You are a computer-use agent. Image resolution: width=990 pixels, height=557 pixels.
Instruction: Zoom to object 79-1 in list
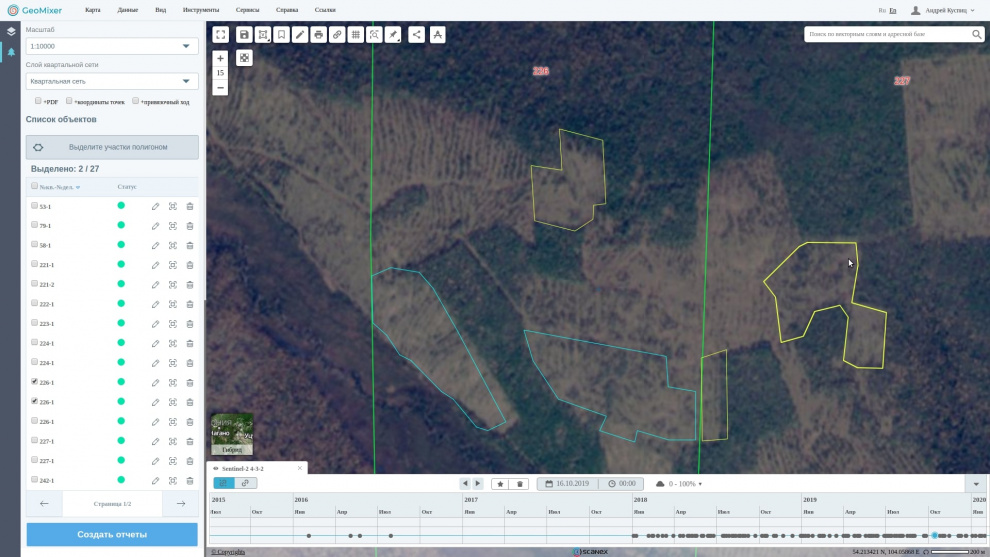pyautogui.click(x=173, y=226)
